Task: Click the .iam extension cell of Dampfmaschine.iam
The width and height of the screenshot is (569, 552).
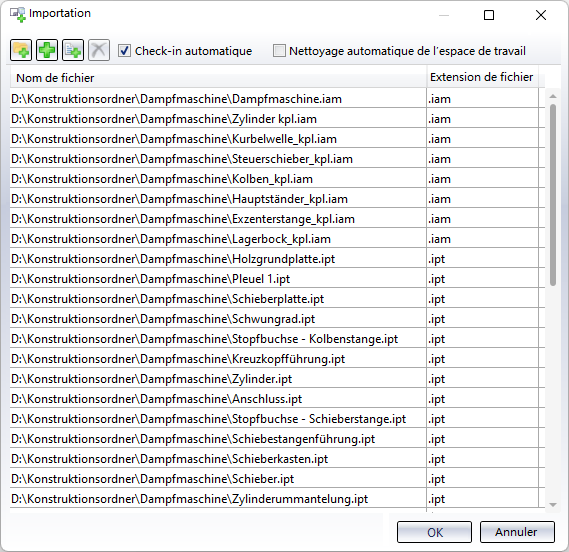Action: point(482,99)
